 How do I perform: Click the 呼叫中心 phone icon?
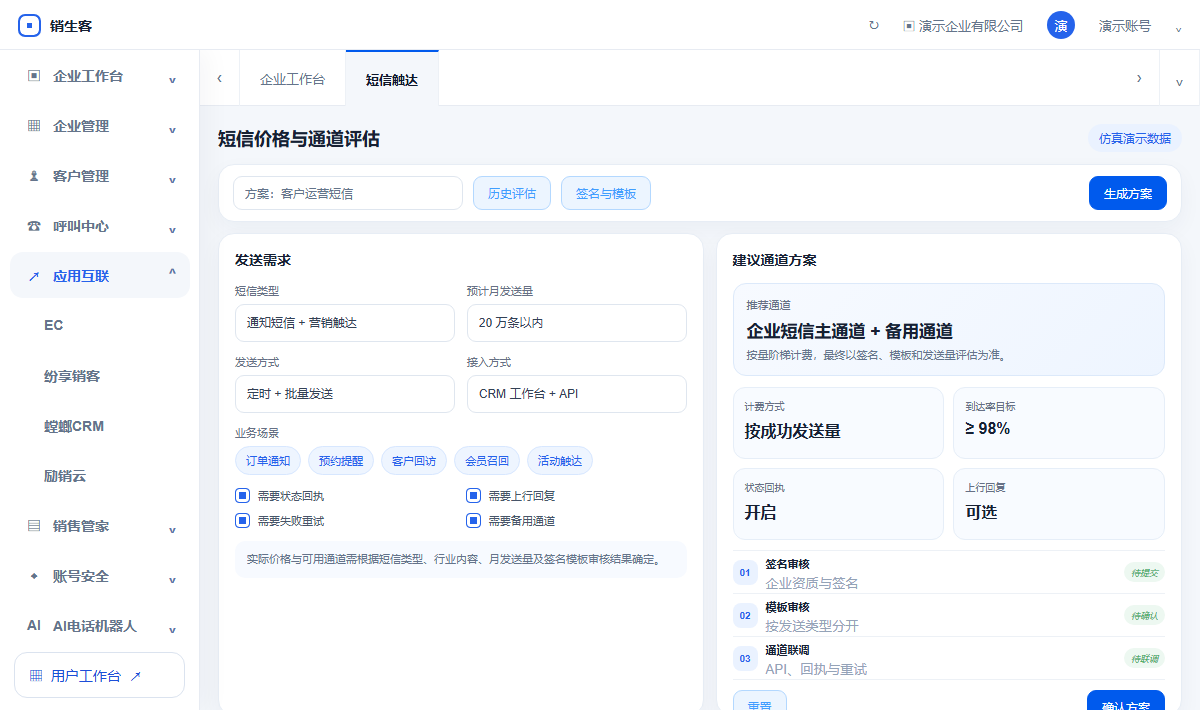click(34, 226)
